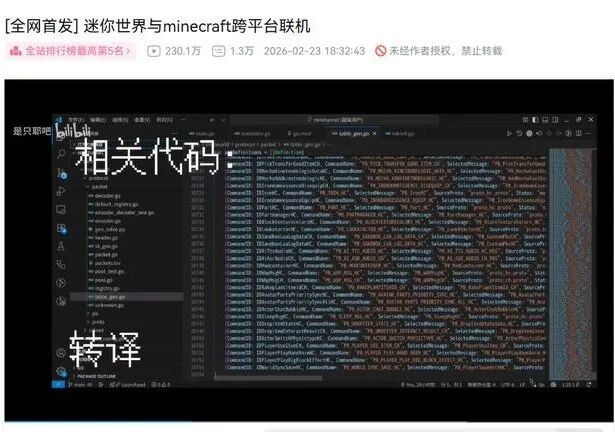Open the 文件(F) menu
615x432 pixels.
pyautogui.click(x=76, y=120)
